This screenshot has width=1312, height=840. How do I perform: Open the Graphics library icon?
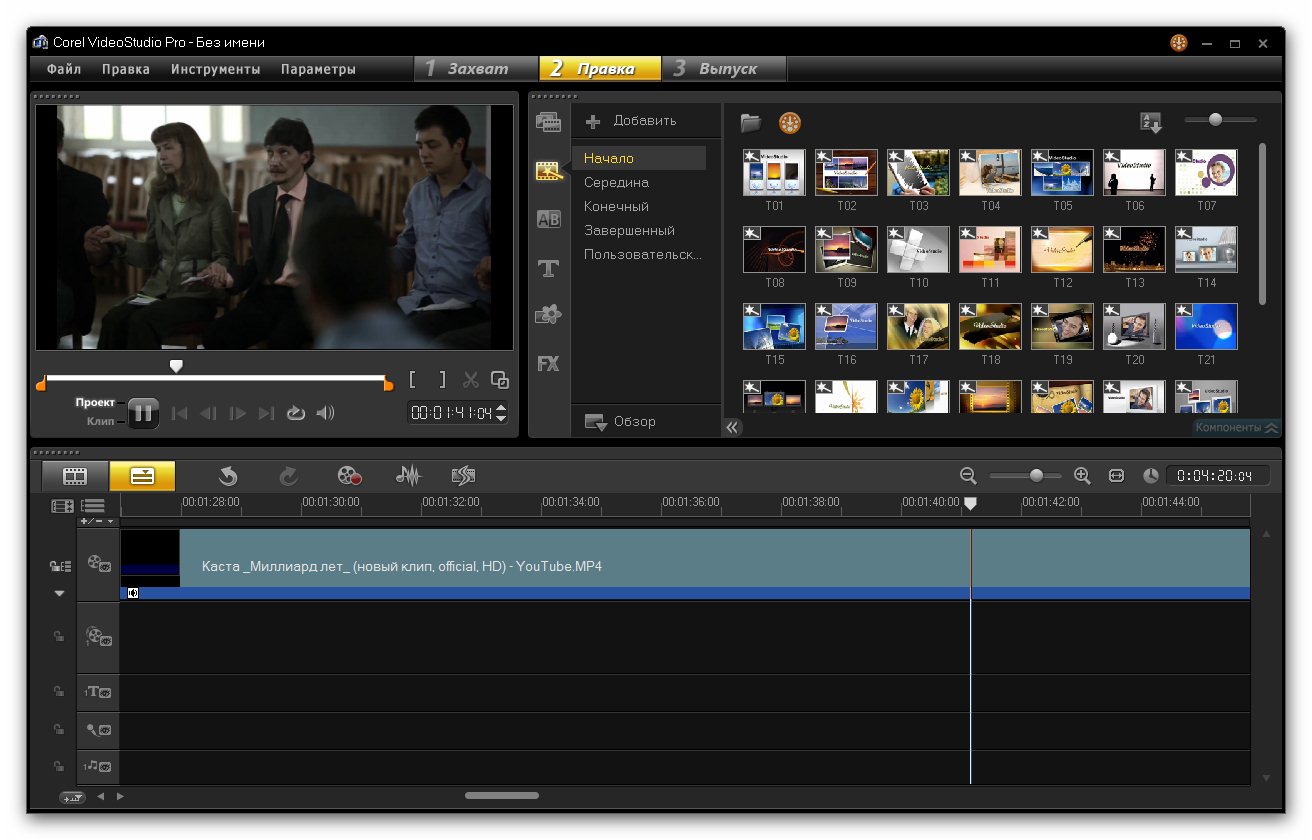tap(548, 315)
